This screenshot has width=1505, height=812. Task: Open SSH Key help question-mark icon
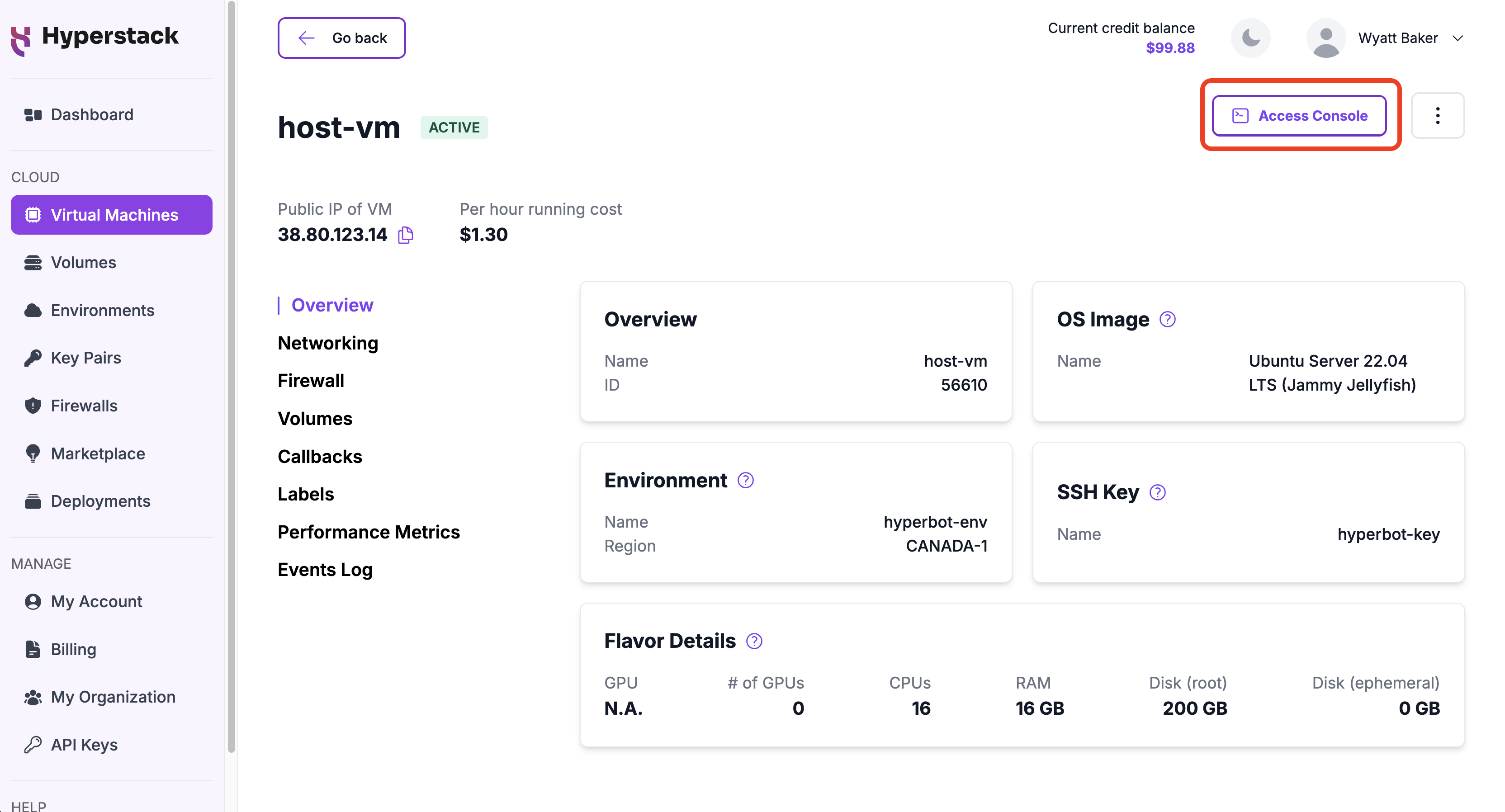click(x=1157, y=492)
